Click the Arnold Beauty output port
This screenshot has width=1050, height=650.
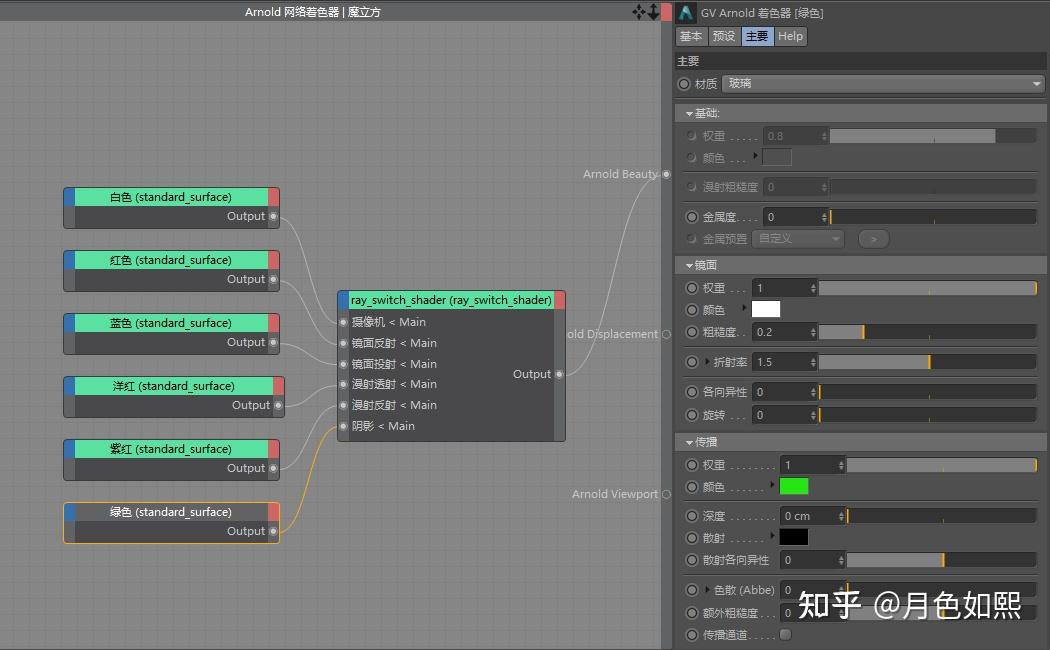coord(665,174)
